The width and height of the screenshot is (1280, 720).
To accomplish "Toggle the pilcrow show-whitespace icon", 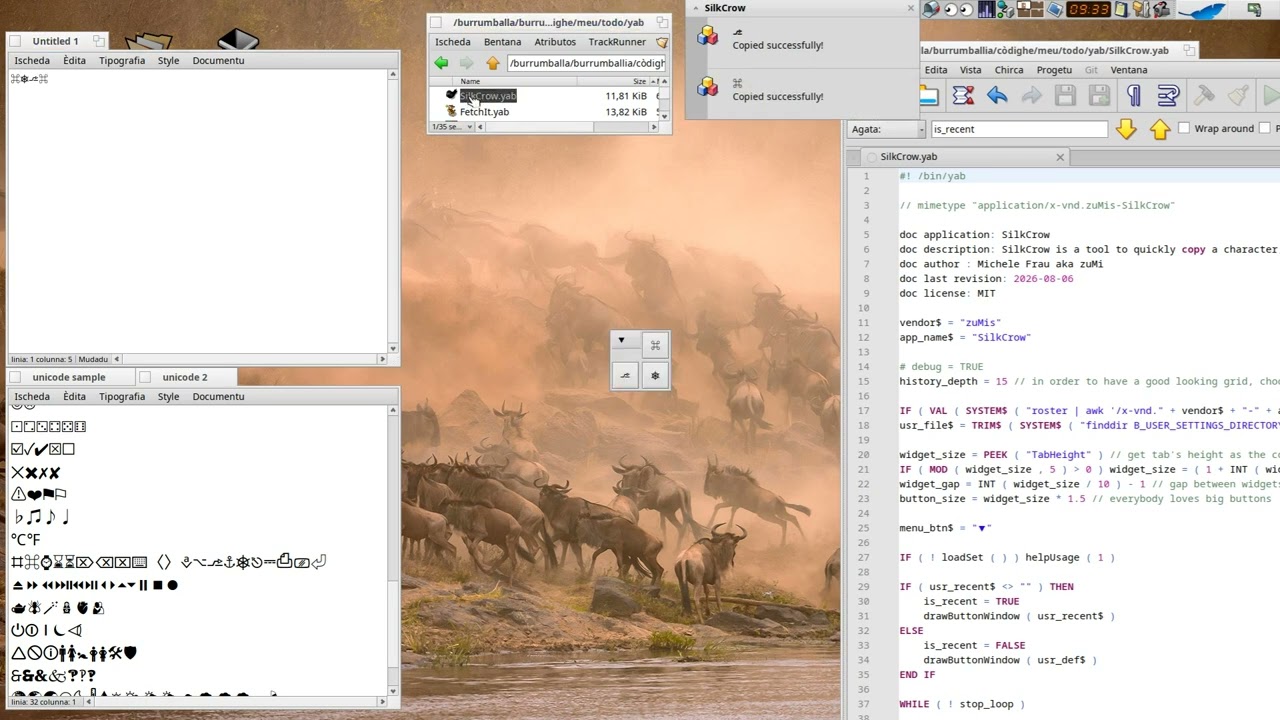I will pyautogui.click(x=1134, y=95).
